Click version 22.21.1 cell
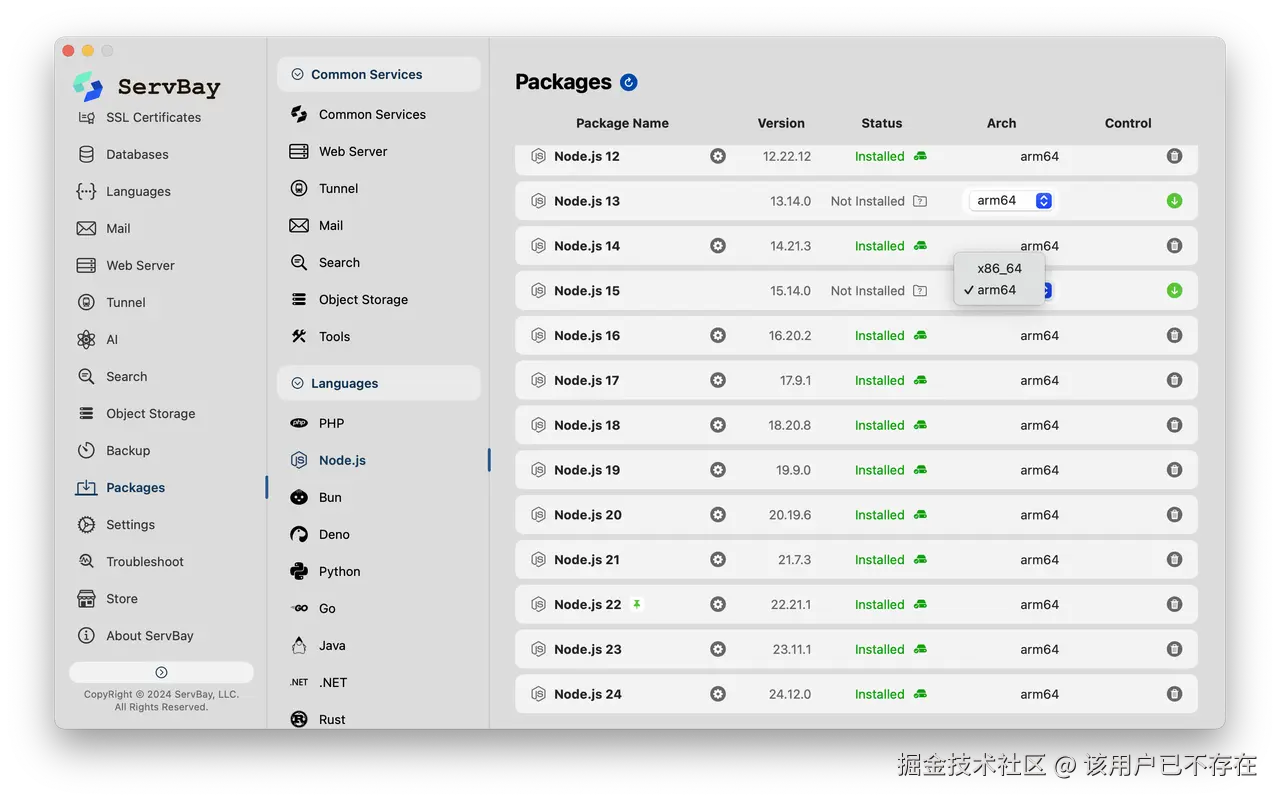Image resolution: width=1280 pixels, height=801 pixels. click(791, 605)
